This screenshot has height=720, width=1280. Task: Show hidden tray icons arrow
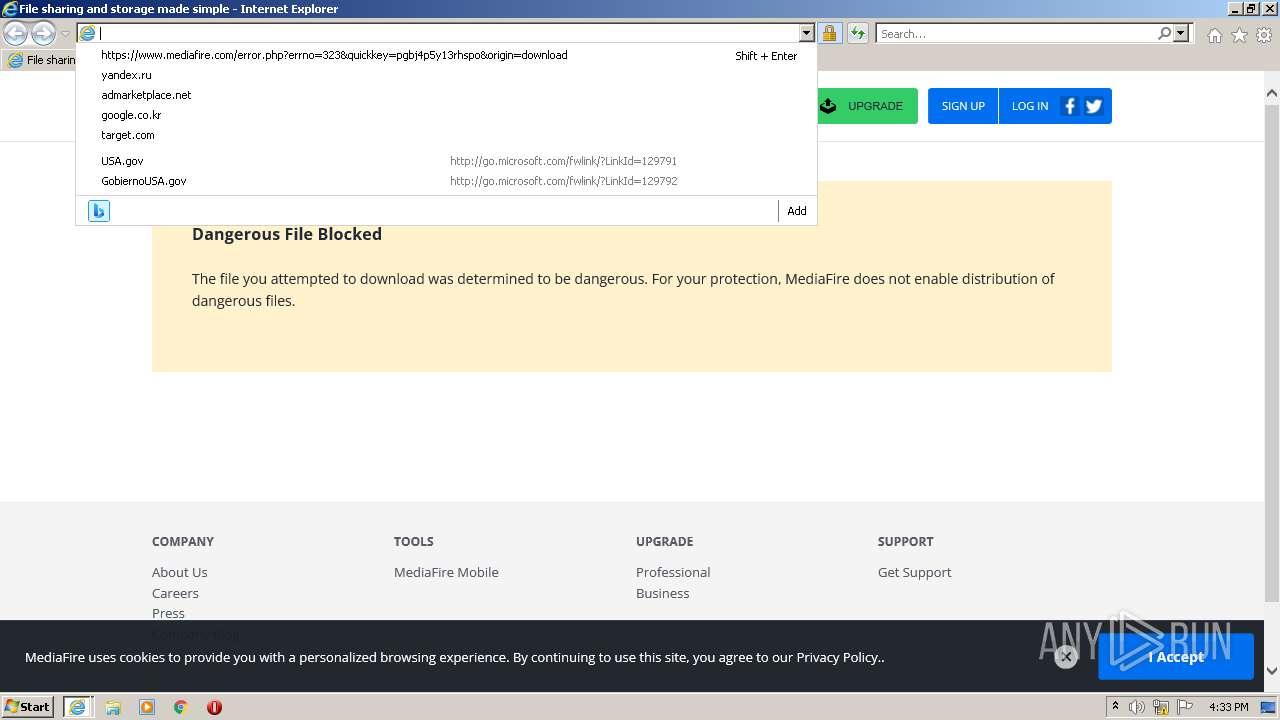[x=1115, y=707]
